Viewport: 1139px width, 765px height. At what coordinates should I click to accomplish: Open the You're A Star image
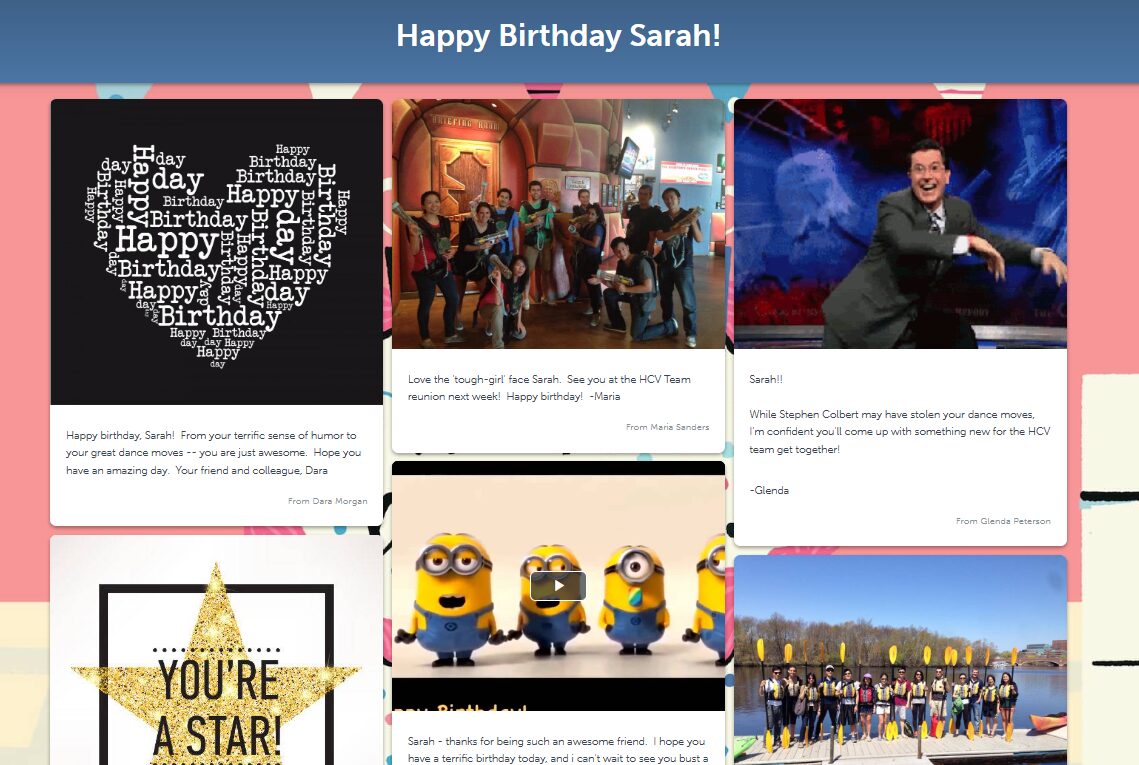click(x=216, y=660)
